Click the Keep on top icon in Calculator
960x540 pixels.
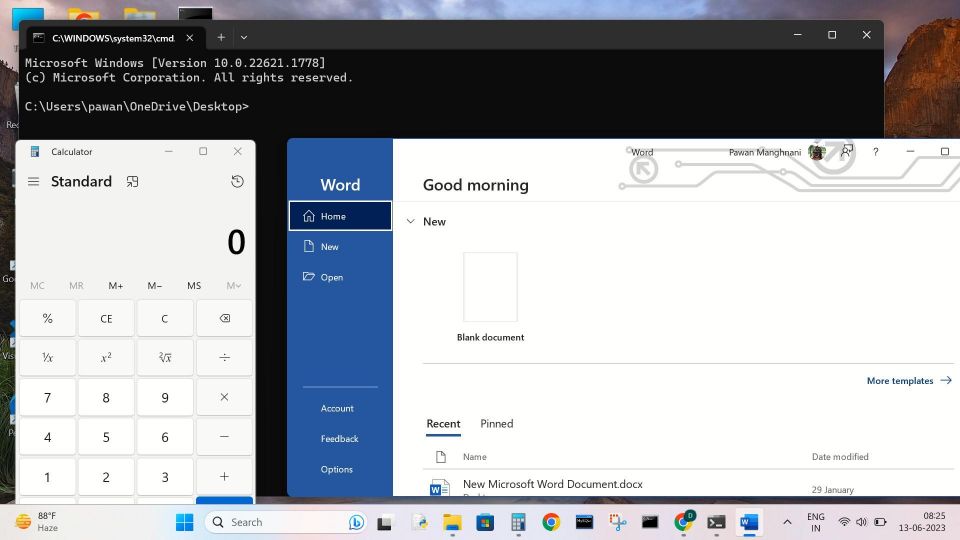132,182
